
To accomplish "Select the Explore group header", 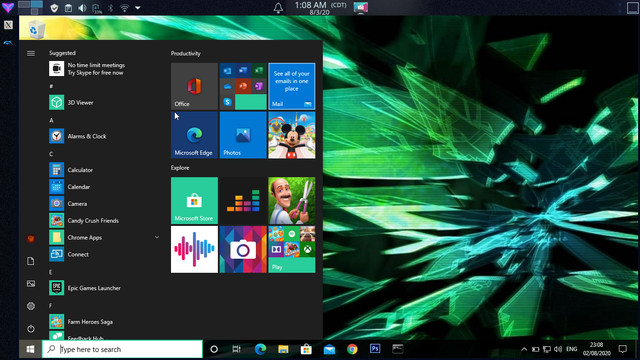I will (180, 168).
